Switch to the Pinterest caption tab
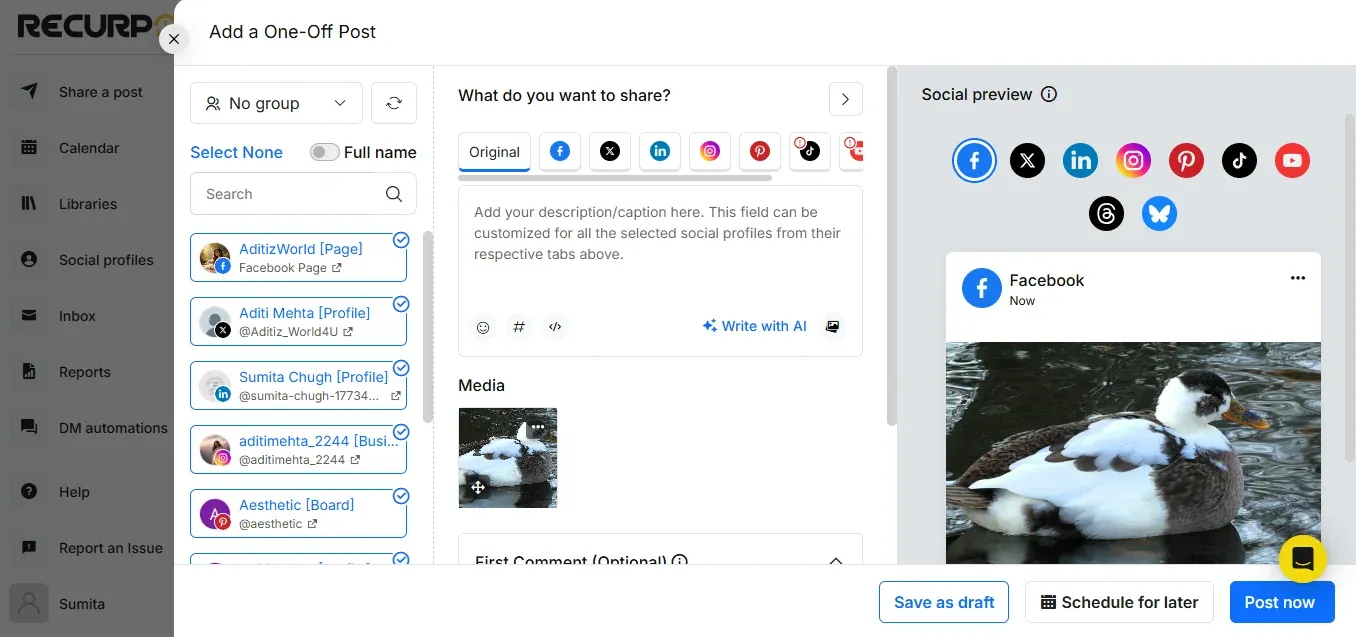Image resolution: width=1356 pixels, height=637 pixels. click(x=760, y=151)
